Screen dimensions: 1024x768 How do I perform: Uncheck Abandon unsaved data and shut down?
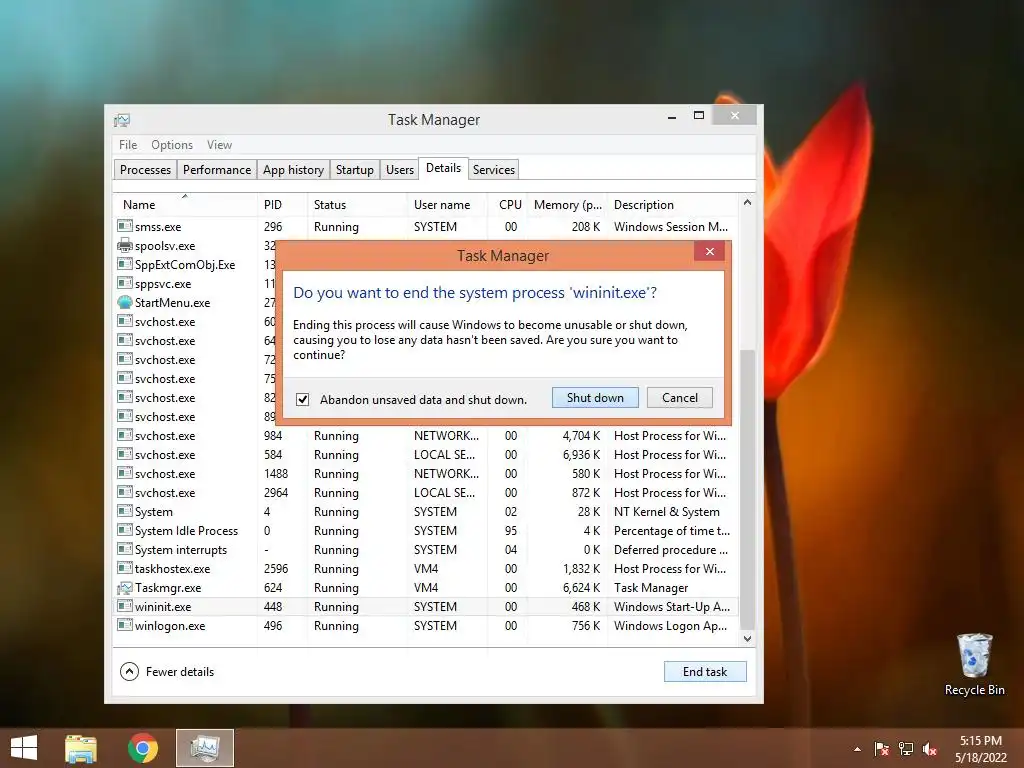click(302, 400)
